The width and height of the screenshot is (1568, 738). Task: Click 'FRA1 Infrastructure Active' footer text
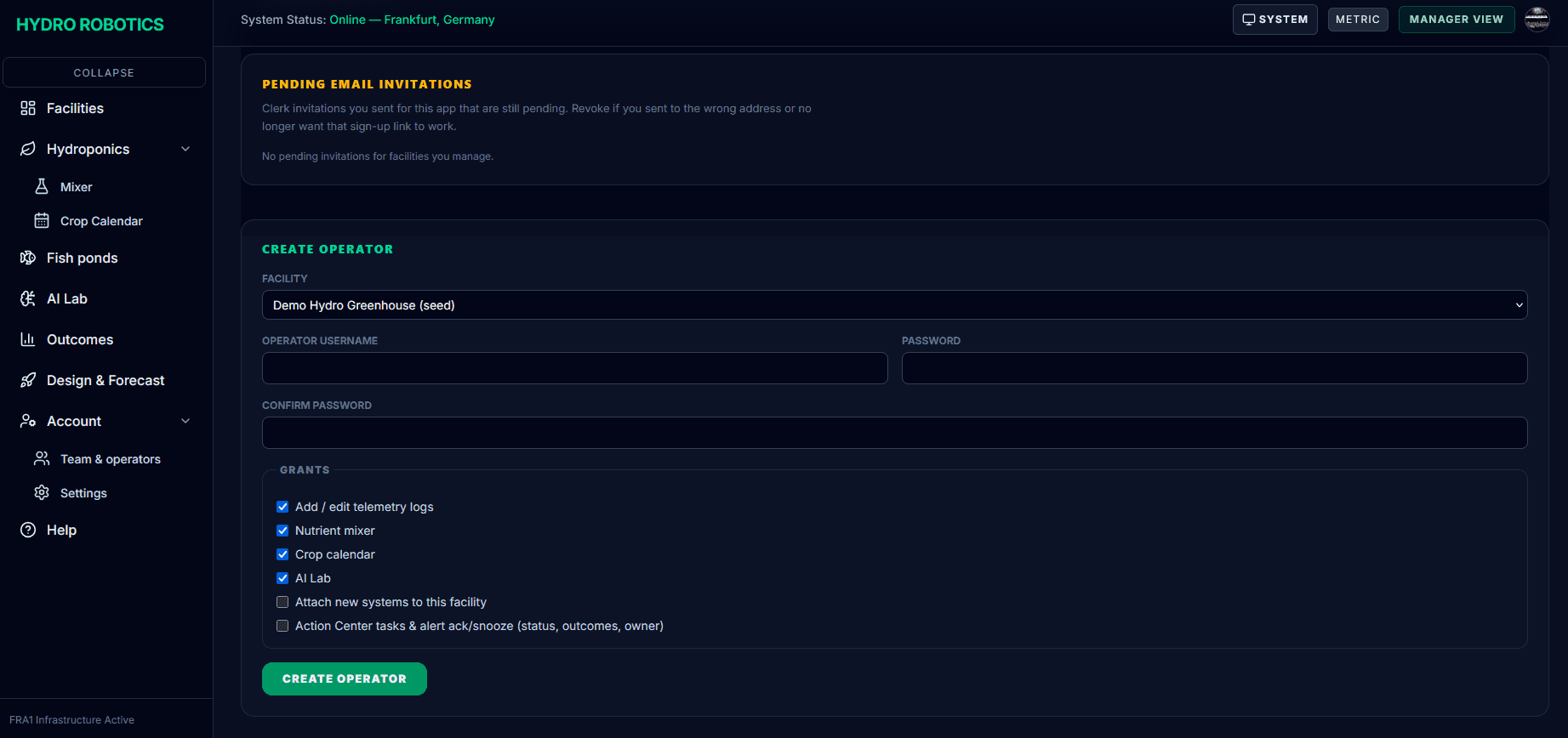(71, 720)
